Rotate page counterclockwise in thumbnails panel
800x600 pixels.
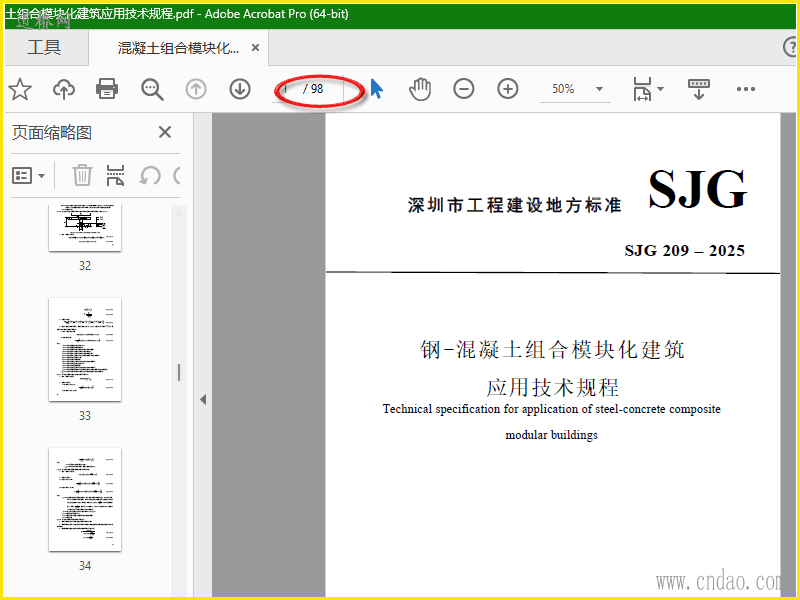(150, 176)
